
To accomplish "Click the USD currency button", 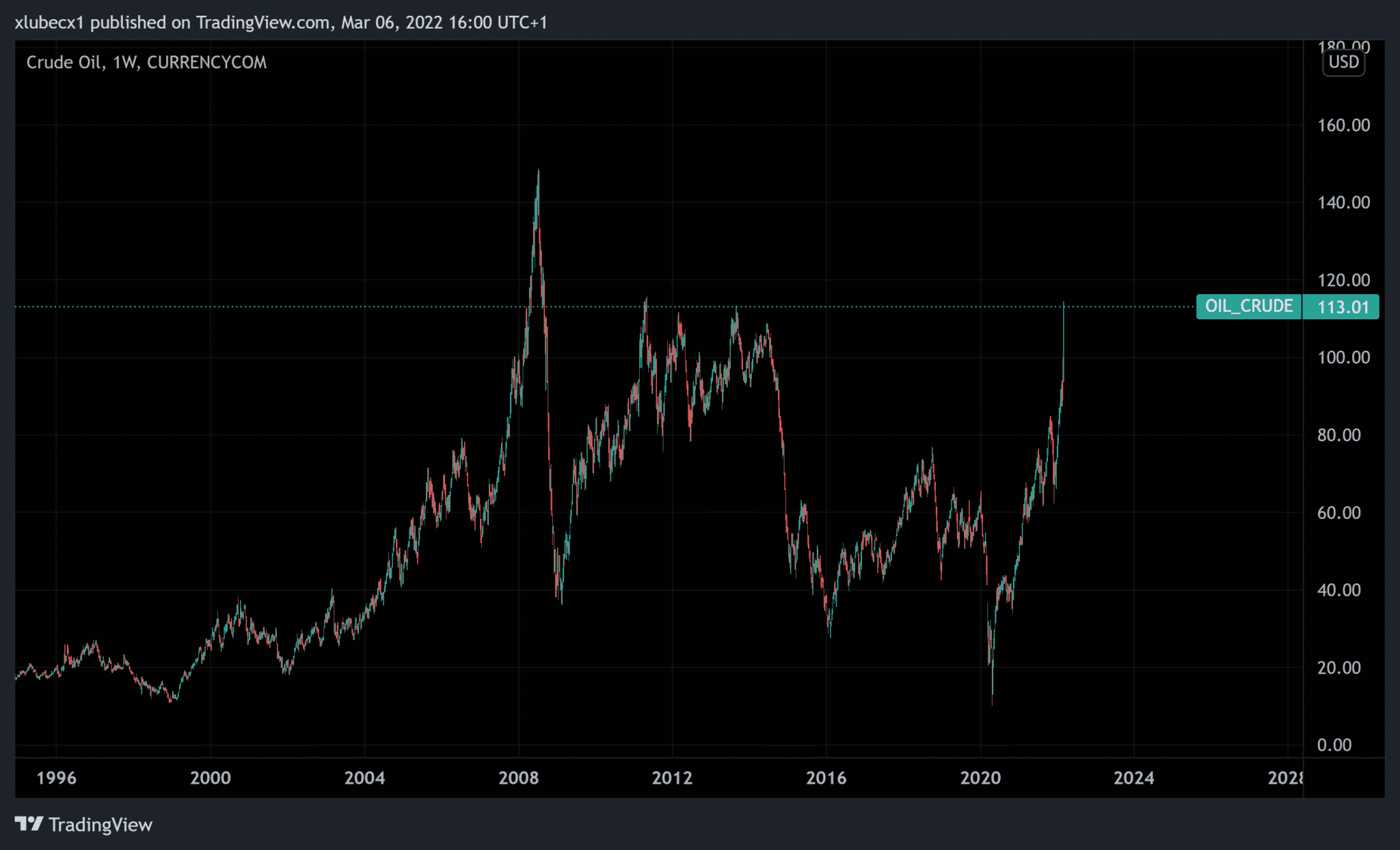I will (x=1343, y=62).
